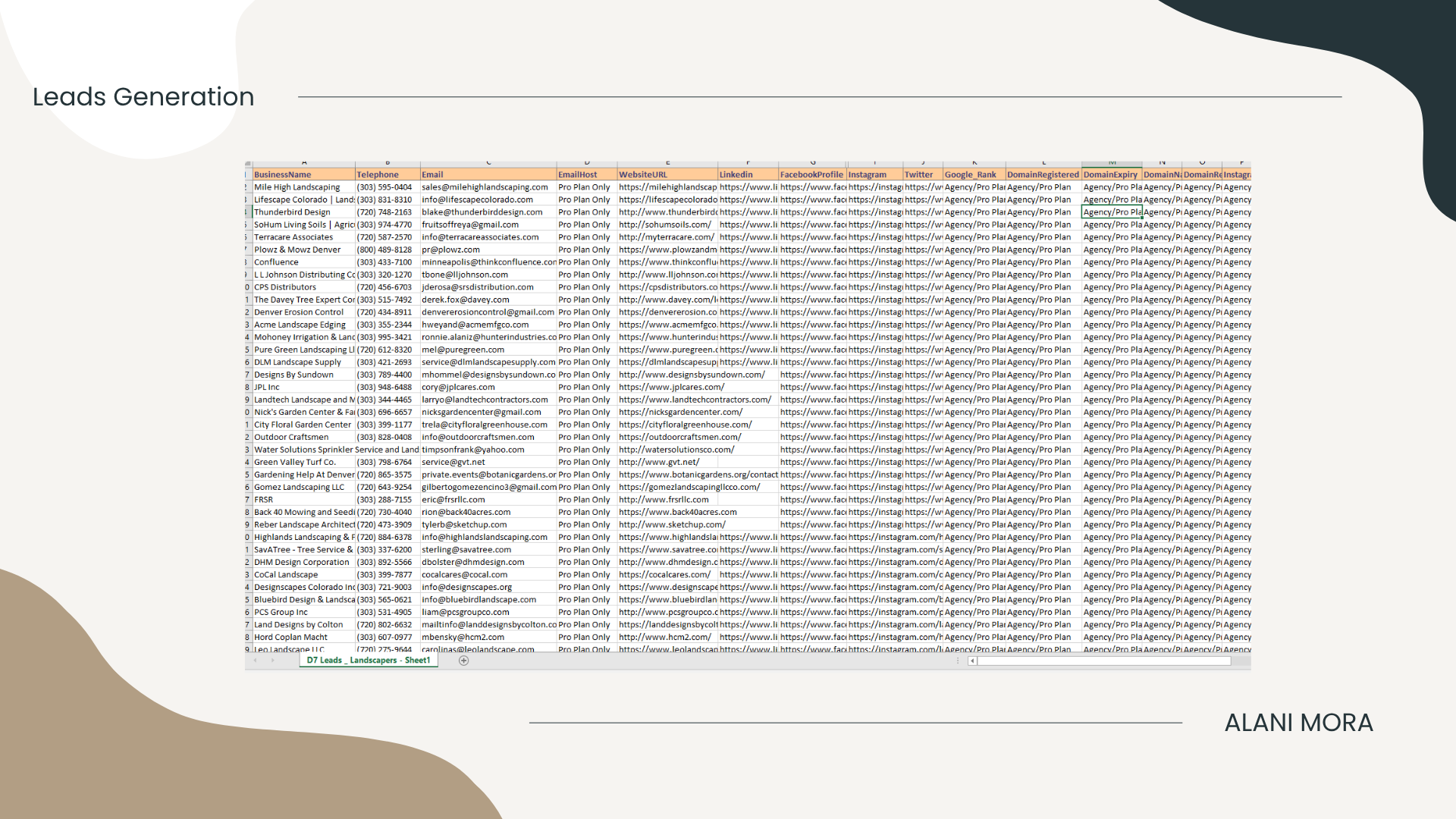Image resolution: width=1456 pixels, height=819 pixels.
Task: Click the highlighted DomainExpiry cell in Thunderbird row
Action: pos(1111,212)
